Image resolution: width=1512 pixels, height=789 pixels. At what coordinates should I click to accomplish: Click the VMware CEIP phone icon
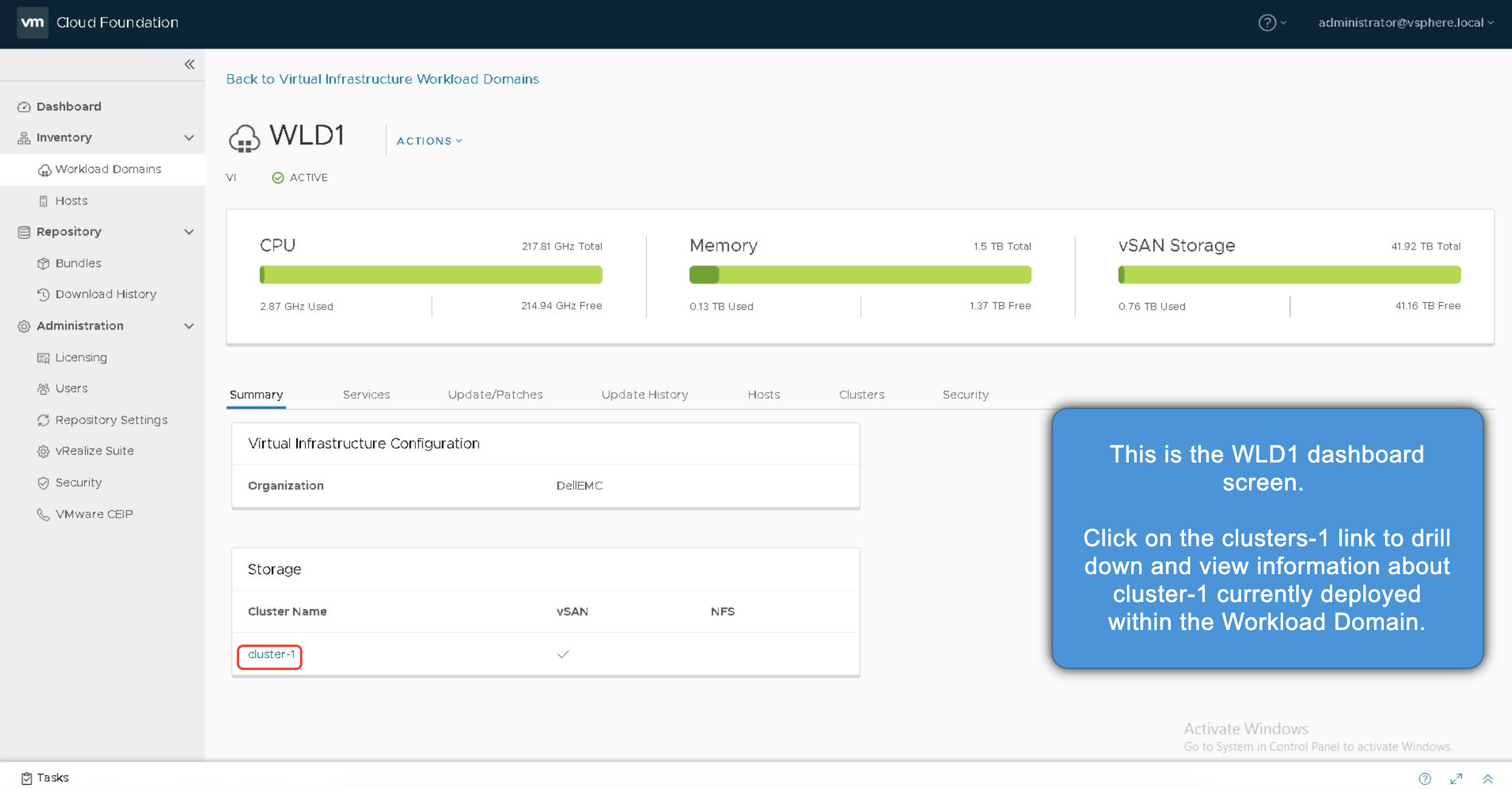click(43, 514)
